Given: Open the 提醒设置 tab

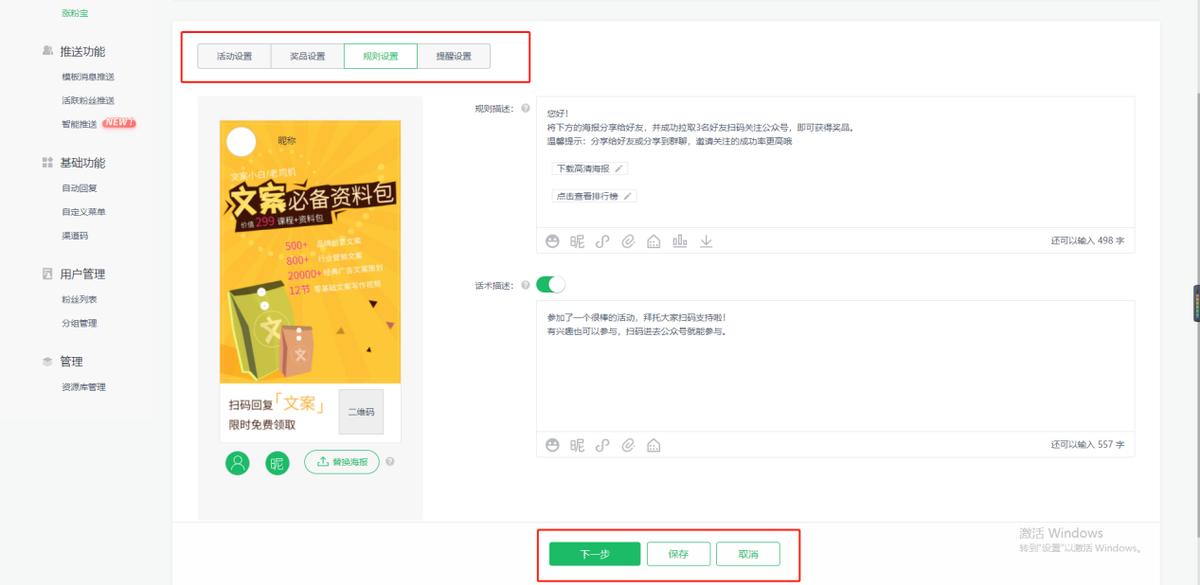Looking at the screenshot, I should tap(452, 55).
